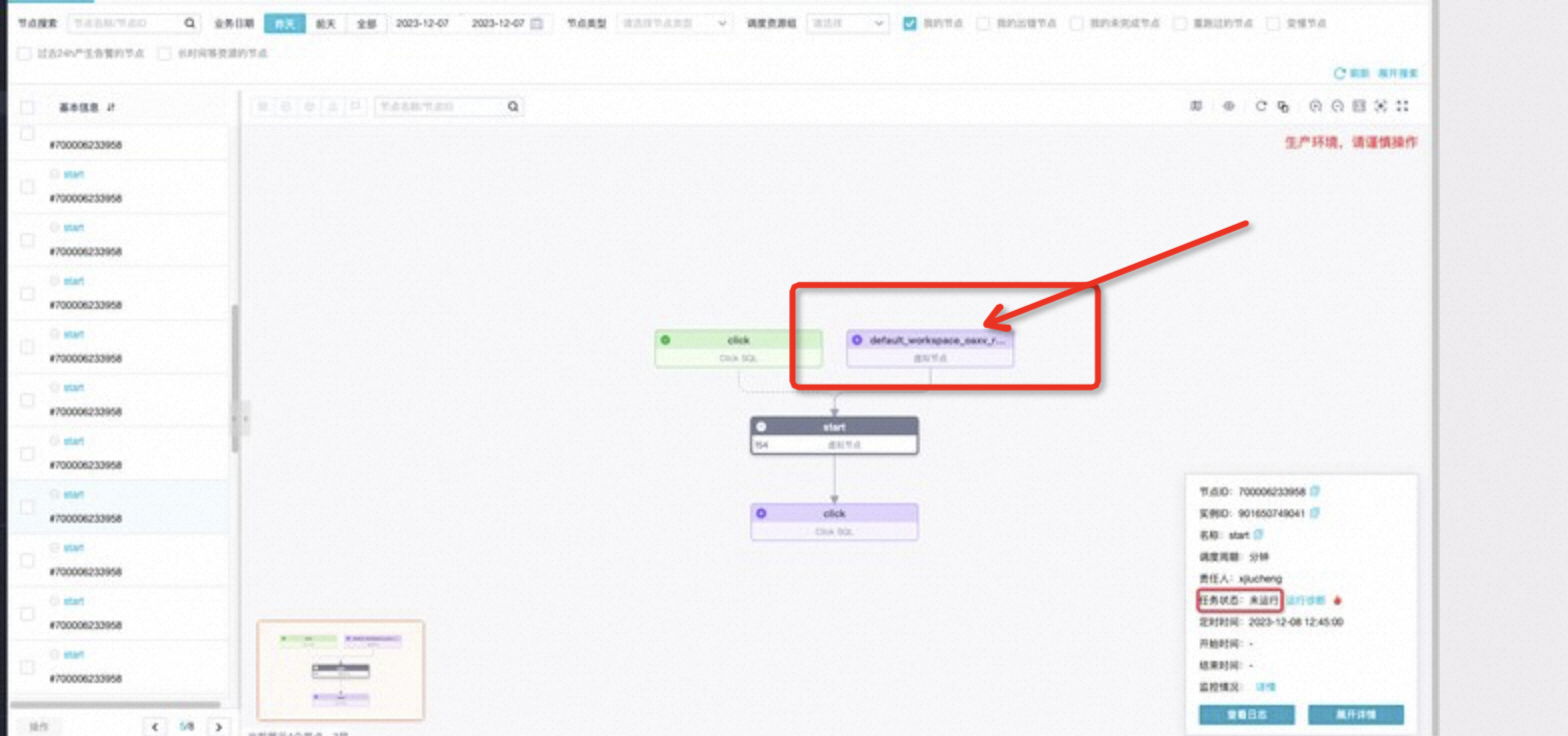
Task: Open the 详情 link beside 监控情况
Action: click(1266, 687)
